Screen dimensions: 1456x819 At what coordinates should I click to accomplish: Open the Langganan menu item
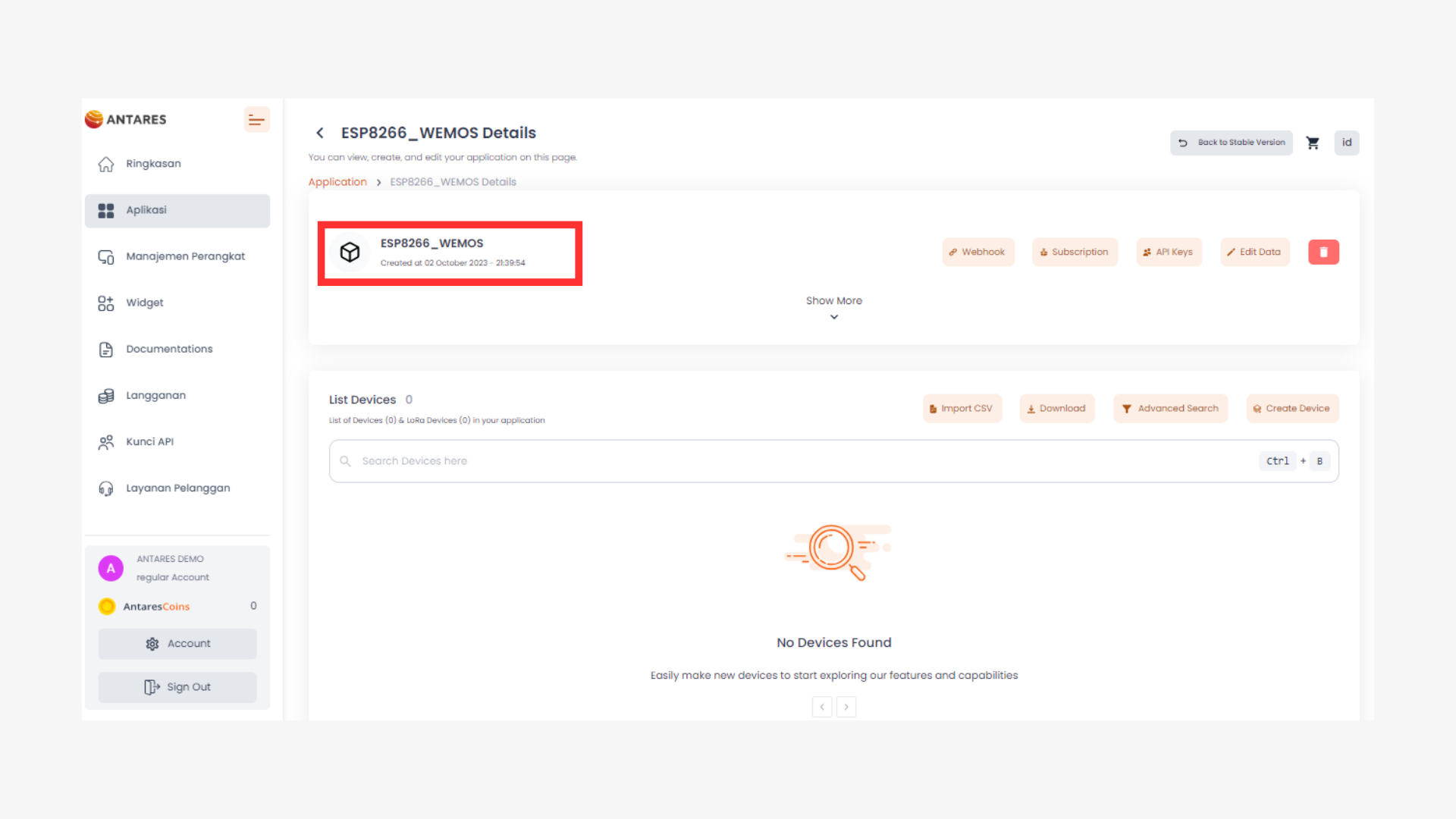click(177, 395)
